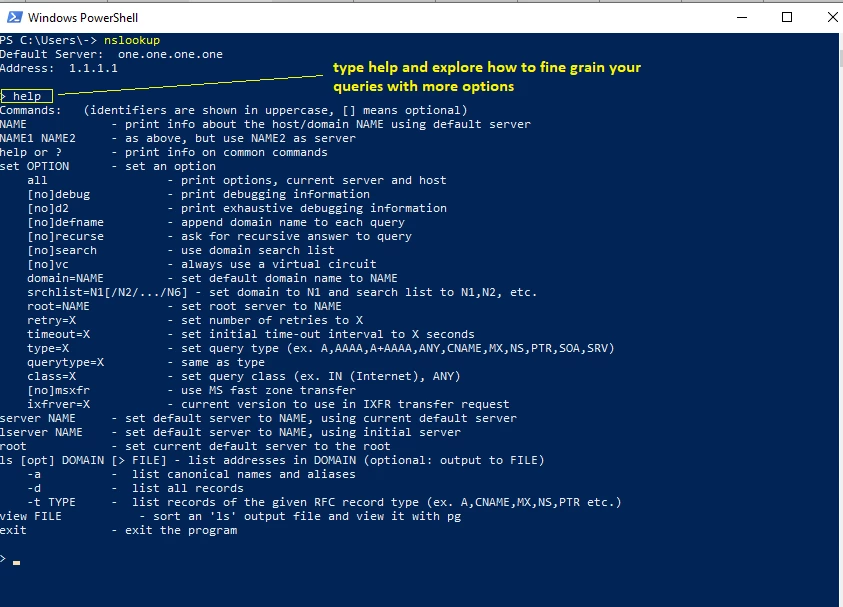Click the 'ls [opt] DOMAIN [> FILE]' row
843x607 pixels.
pyautogui.click(x=273, y=460)
